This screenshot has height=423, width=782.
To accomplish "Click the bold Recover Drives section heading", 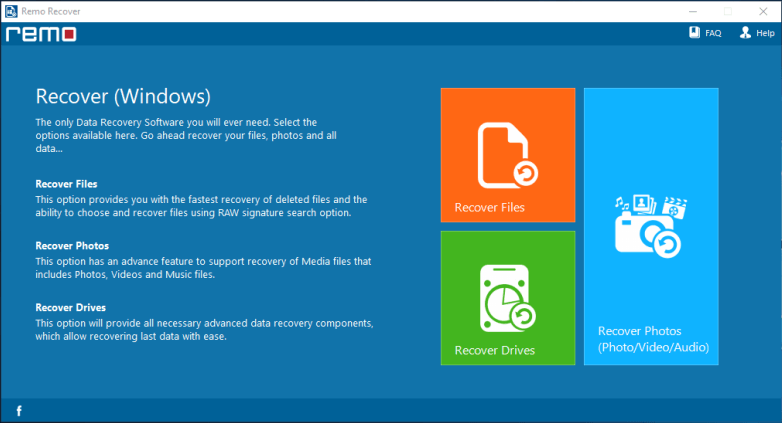I will (70, 308).
